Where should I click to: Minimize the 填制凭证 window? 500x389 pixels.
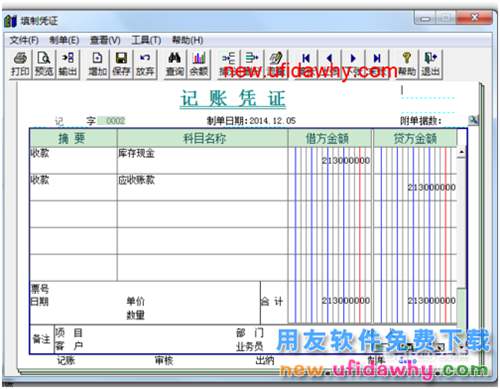pyautogui.click(x=425, y=18)
